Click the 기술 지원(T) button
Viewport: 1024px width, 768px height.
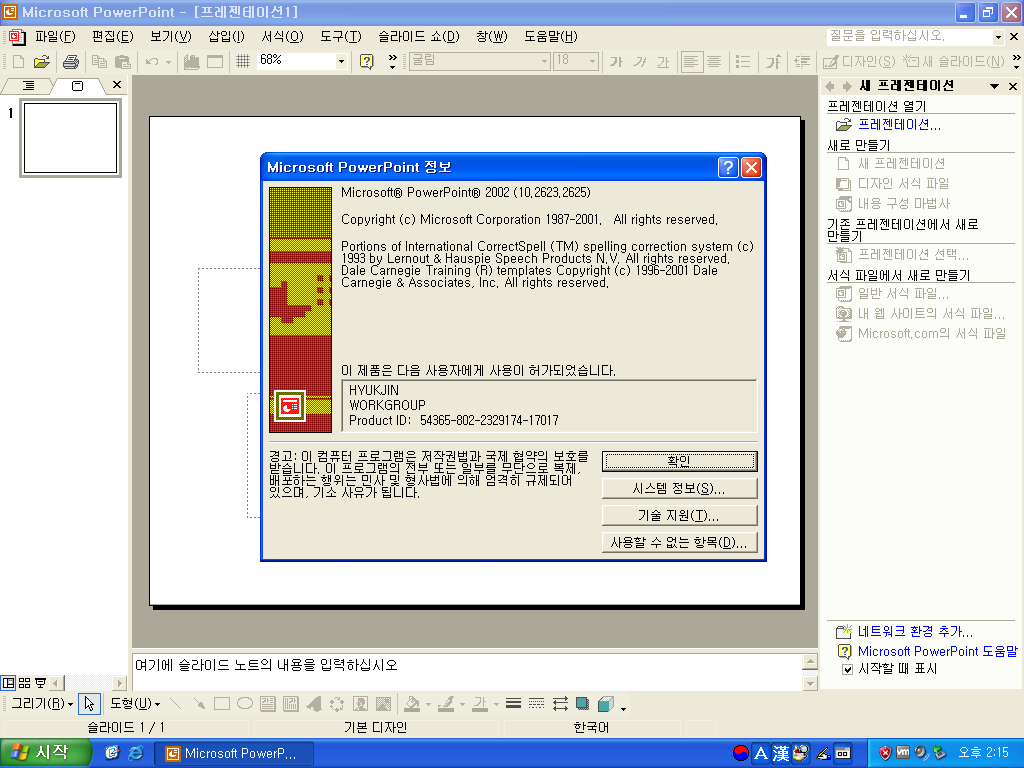pyautogui.click(x=679, y=515)
